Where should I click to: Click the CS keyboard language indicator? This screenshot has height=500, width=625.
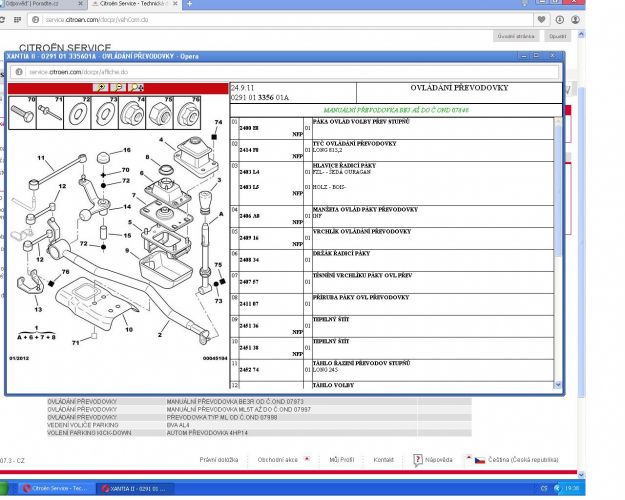point(544,488)
